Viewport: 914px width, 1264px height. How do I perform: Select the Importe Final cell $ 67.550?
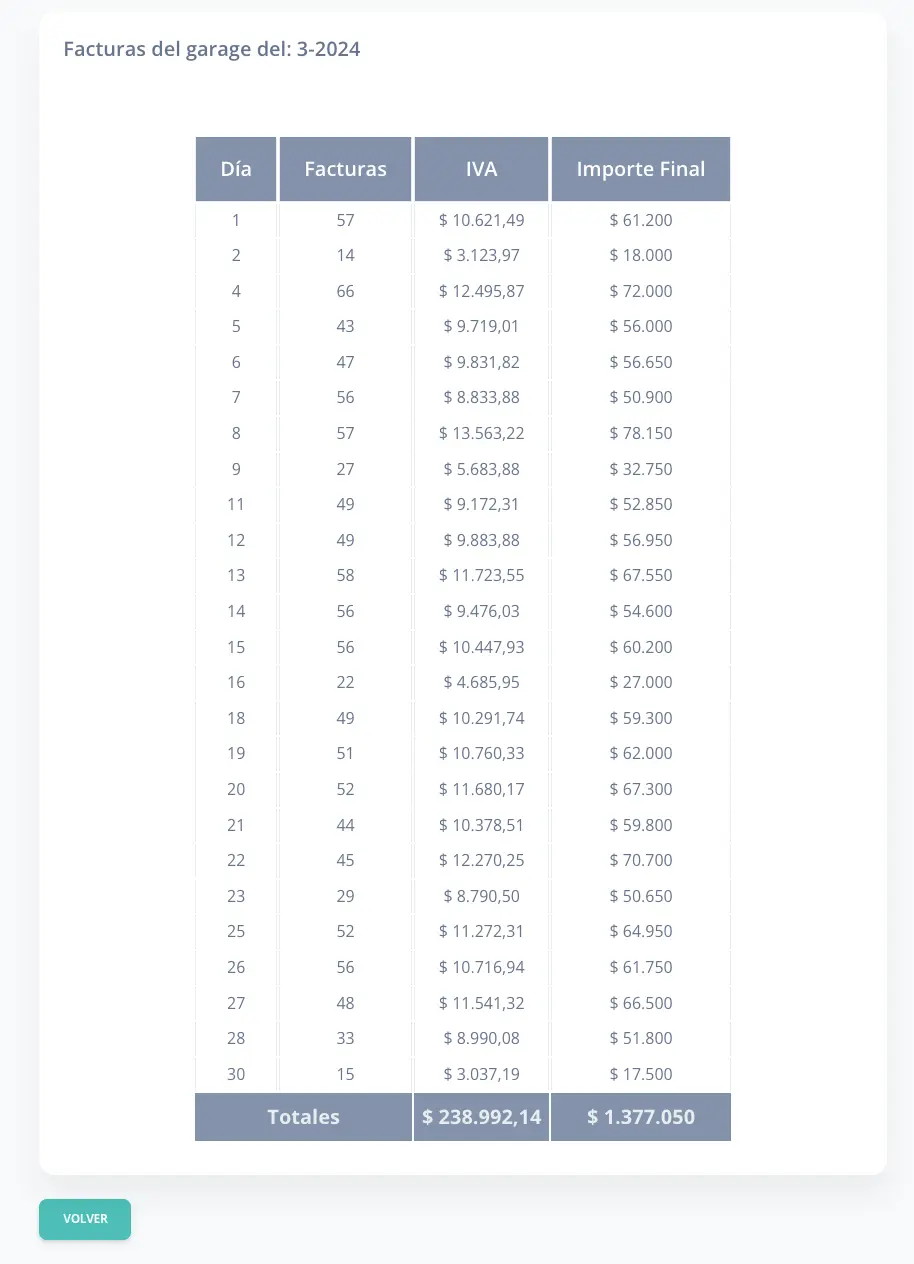pos(641,575)
